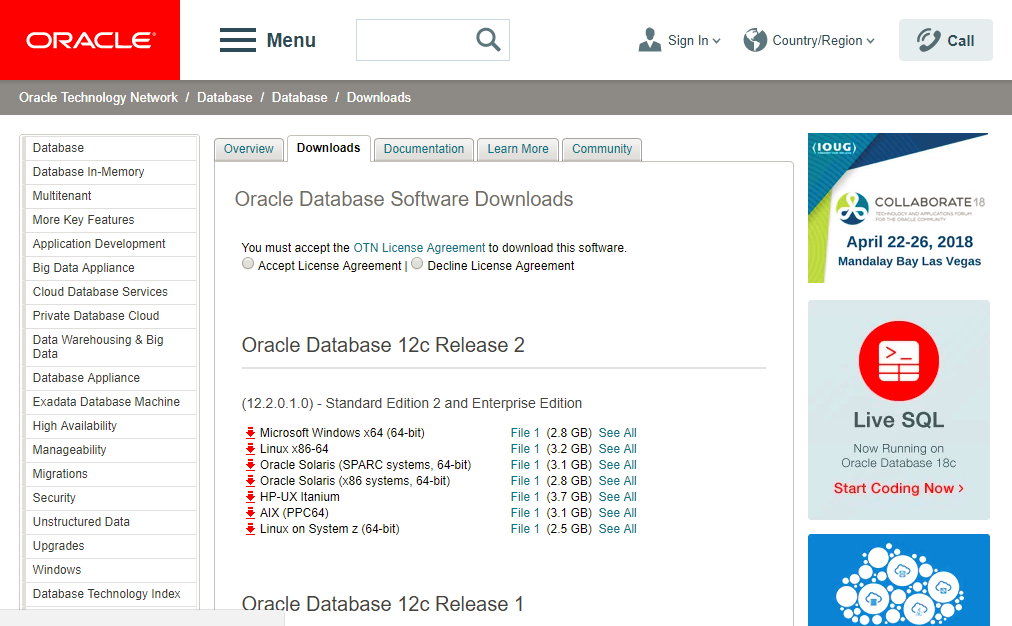This screenshot has width=1012, height=626.
Task: Click See All for Oracle Solaris SPARC
Action: click(x=618, y=465)
